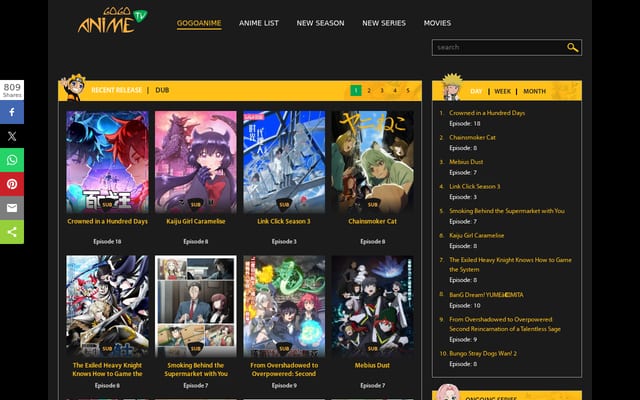Open Chainsmoker Cat poster
The image size is (640, 400).
tap(372, 162)
